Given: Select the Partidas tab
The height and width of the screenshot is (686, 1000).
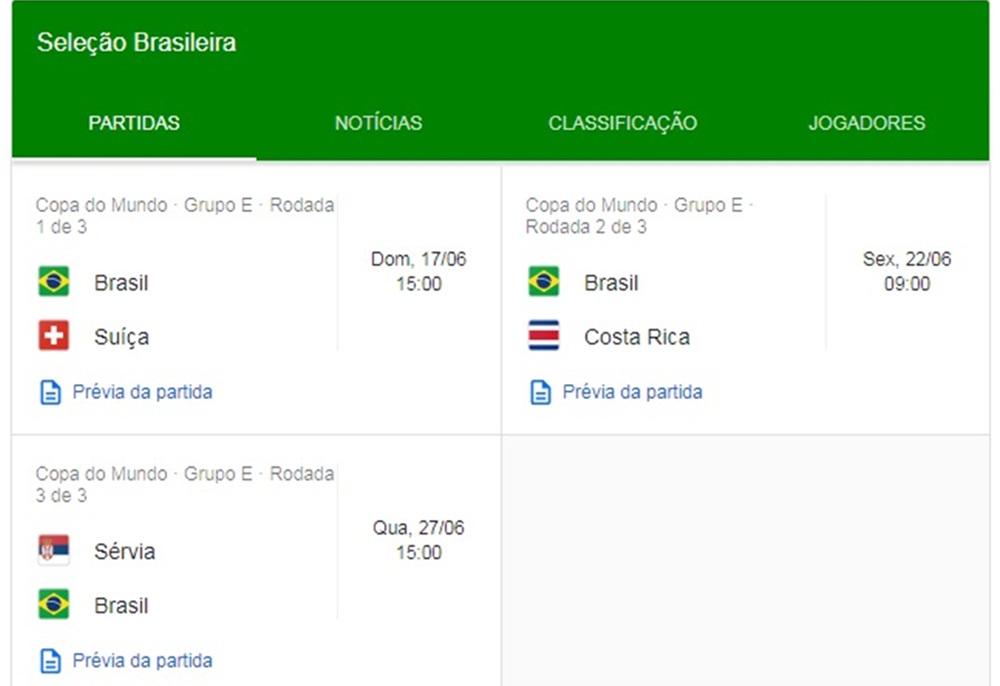Looking at the screenshot, I should point(134,124).
